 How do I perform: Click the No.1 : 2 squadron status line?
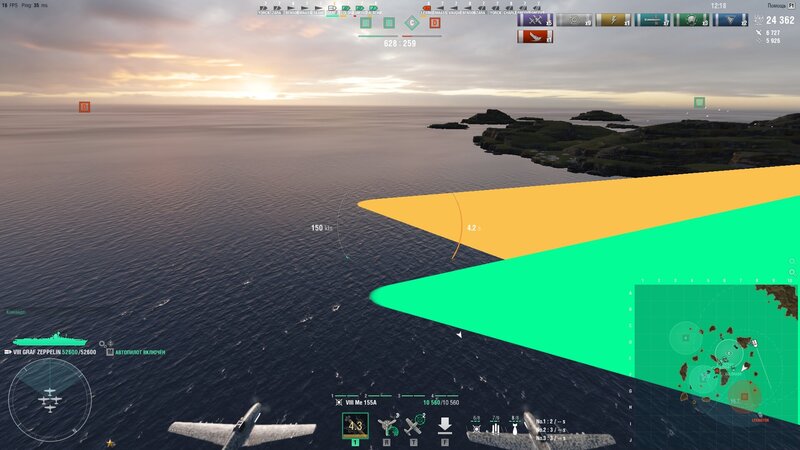click(x=551, y=422)
